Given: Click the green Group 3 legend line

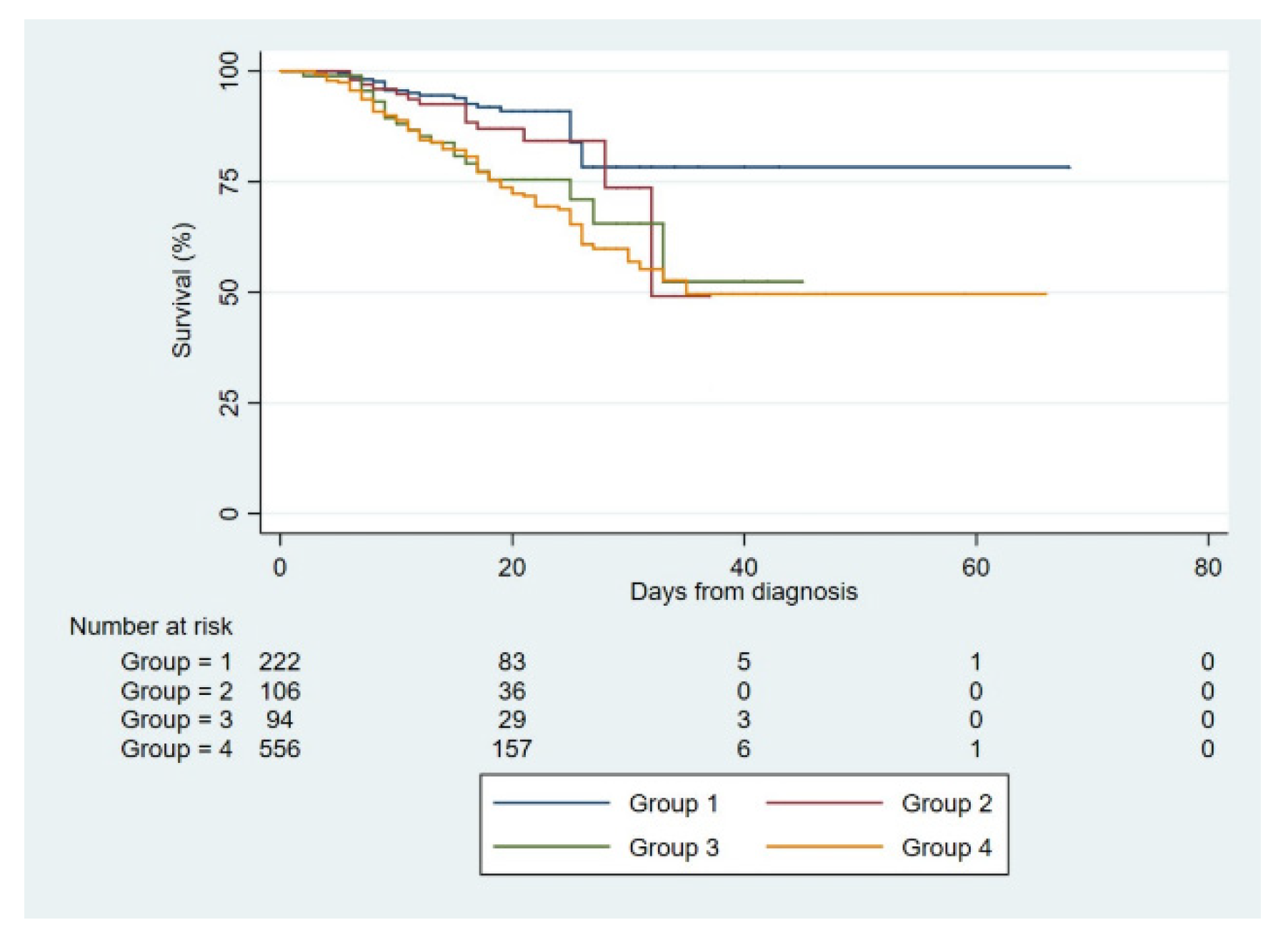Looking at the screenshot, I should tap(551, 847).
